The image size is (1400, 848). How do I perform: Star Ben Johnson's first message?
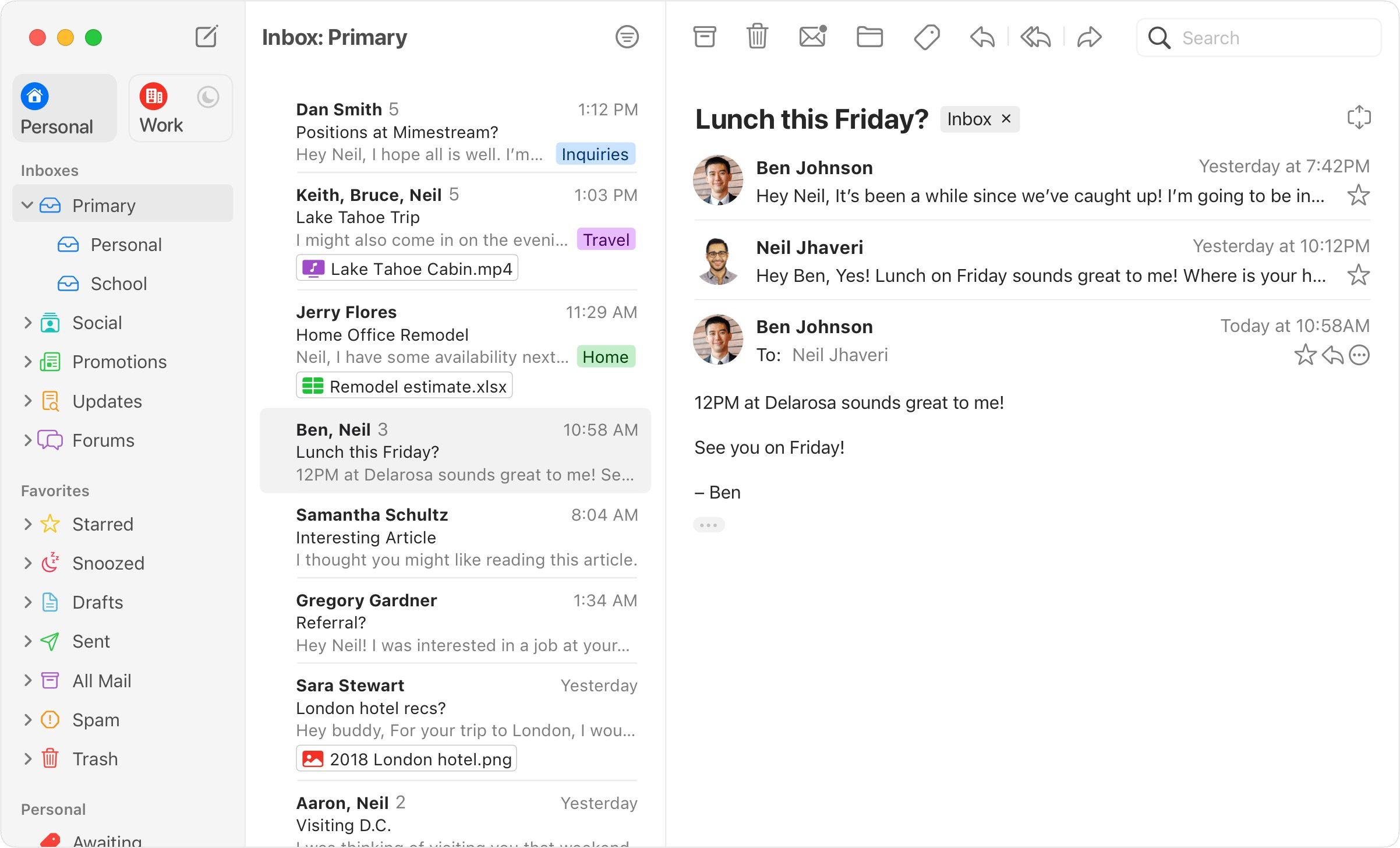click(x=1358, y=195)
